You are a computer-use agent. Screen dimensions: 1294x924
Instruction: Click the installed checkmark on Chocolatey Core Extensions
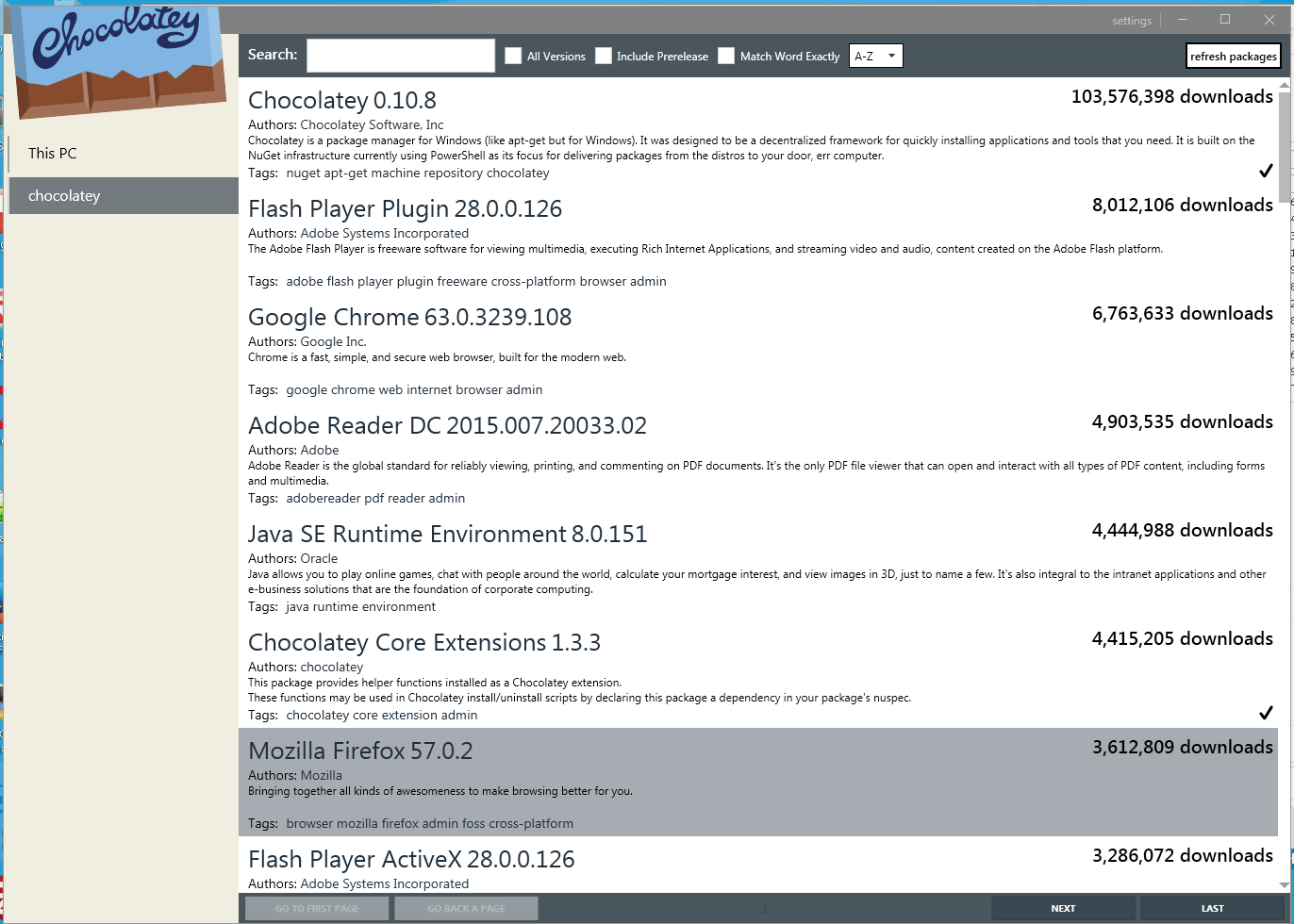(x=1266, y=713)
